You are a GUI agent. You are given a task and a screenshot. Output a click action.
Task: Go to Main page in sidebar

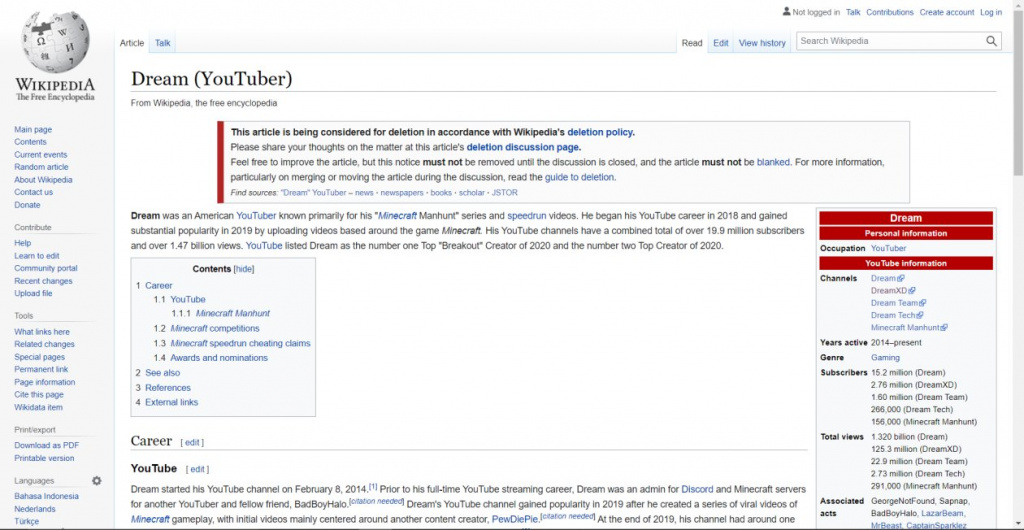(x=33, y=130)
